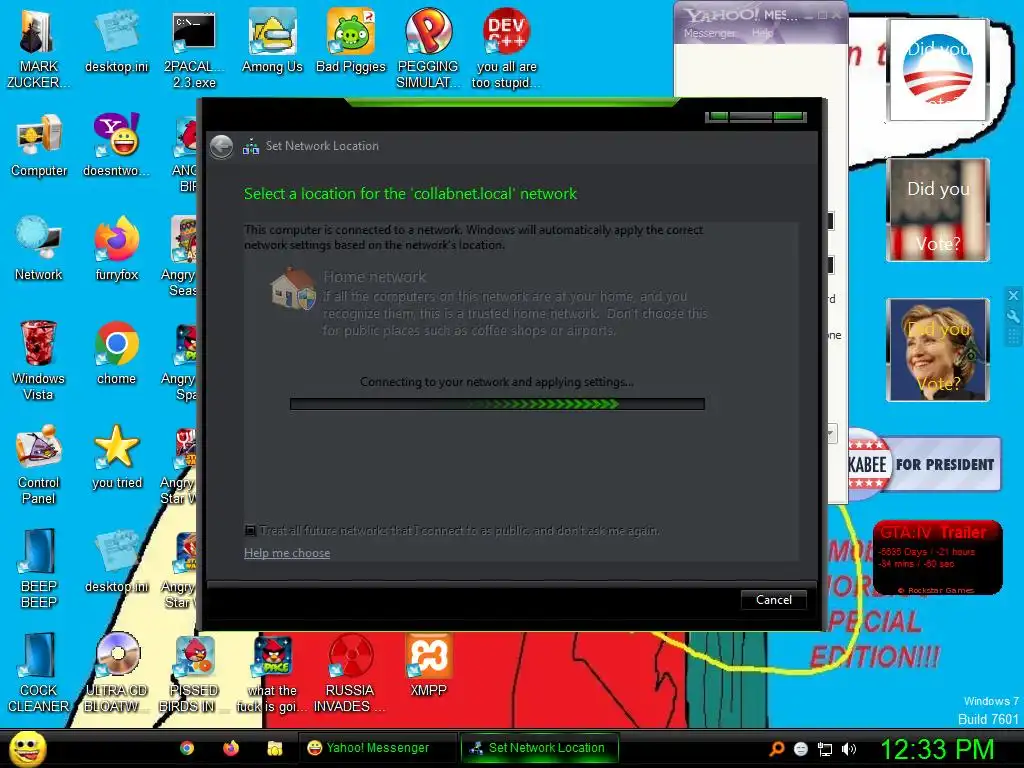
Task: Open Firefox from the taskbar
Action: 231,748
